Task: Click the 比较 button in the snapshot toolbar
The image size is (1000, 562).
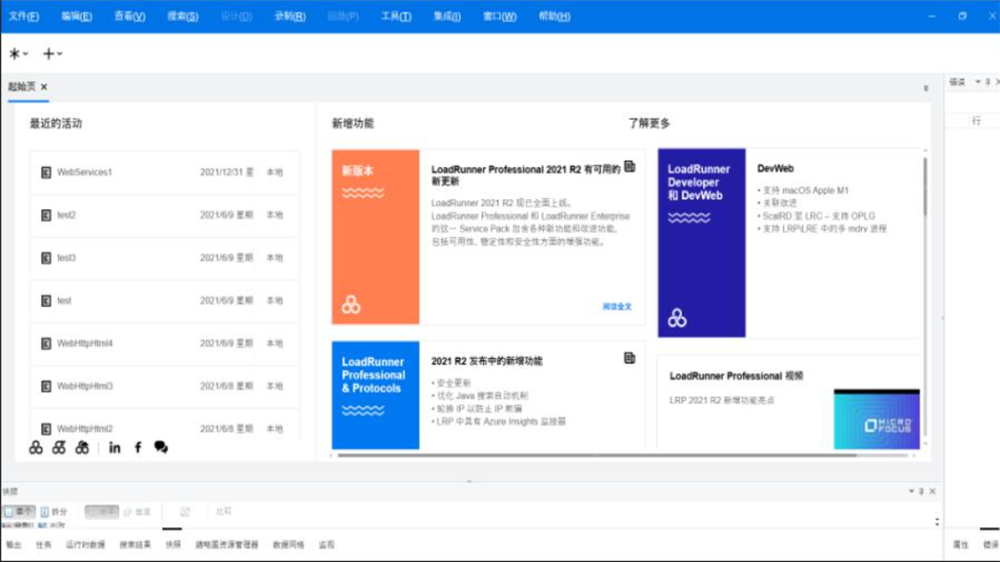Action: point(223,512)
